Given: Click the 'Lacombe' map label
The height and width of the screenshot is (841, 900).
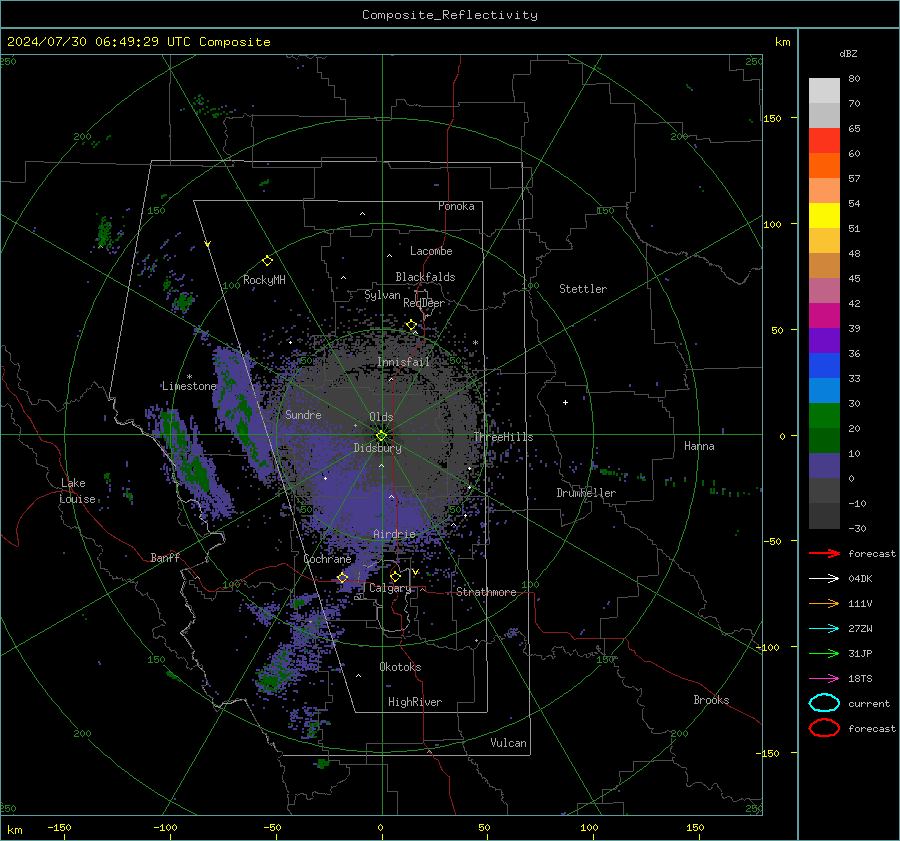Looking at the screenshot, I should click(x=431, y=251).
